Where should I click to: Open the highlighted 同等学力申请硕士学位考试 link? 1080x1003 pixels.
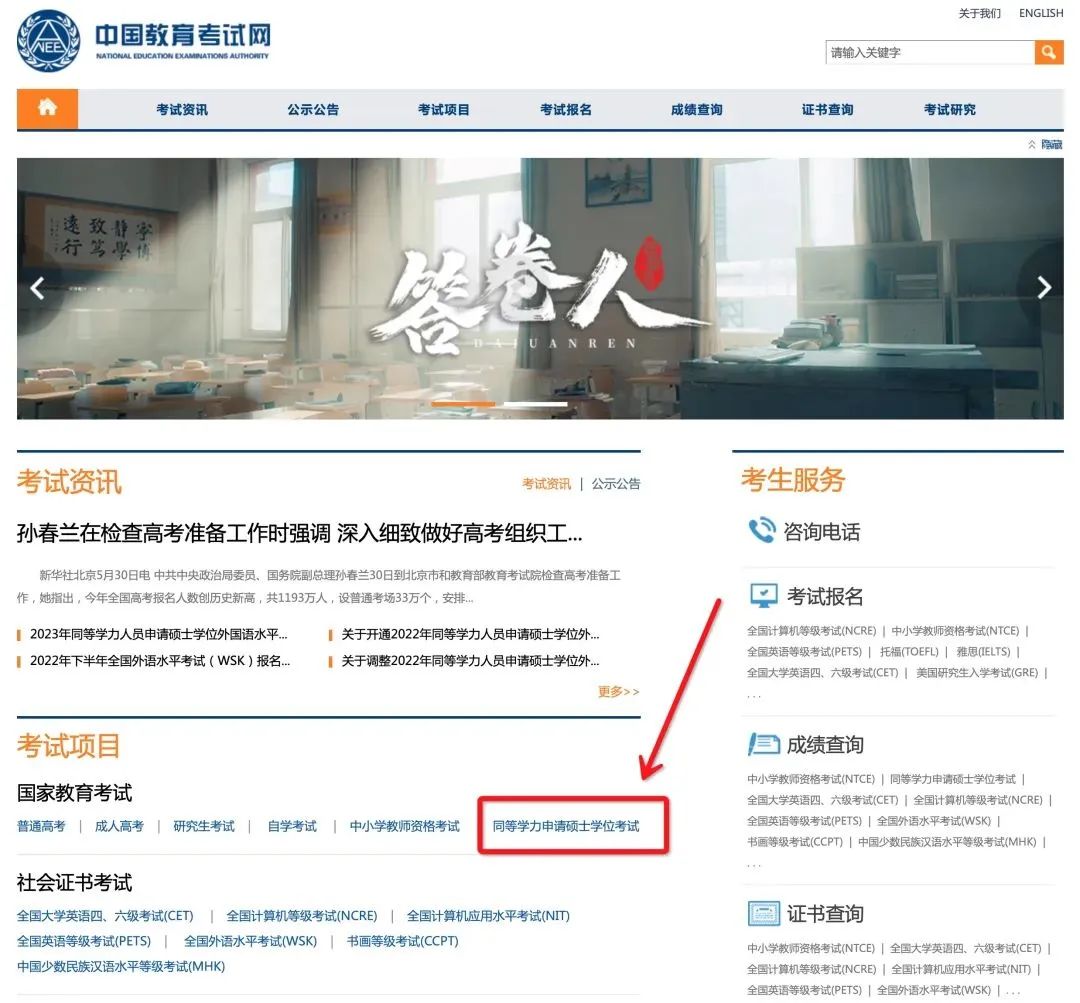[571, 826]
